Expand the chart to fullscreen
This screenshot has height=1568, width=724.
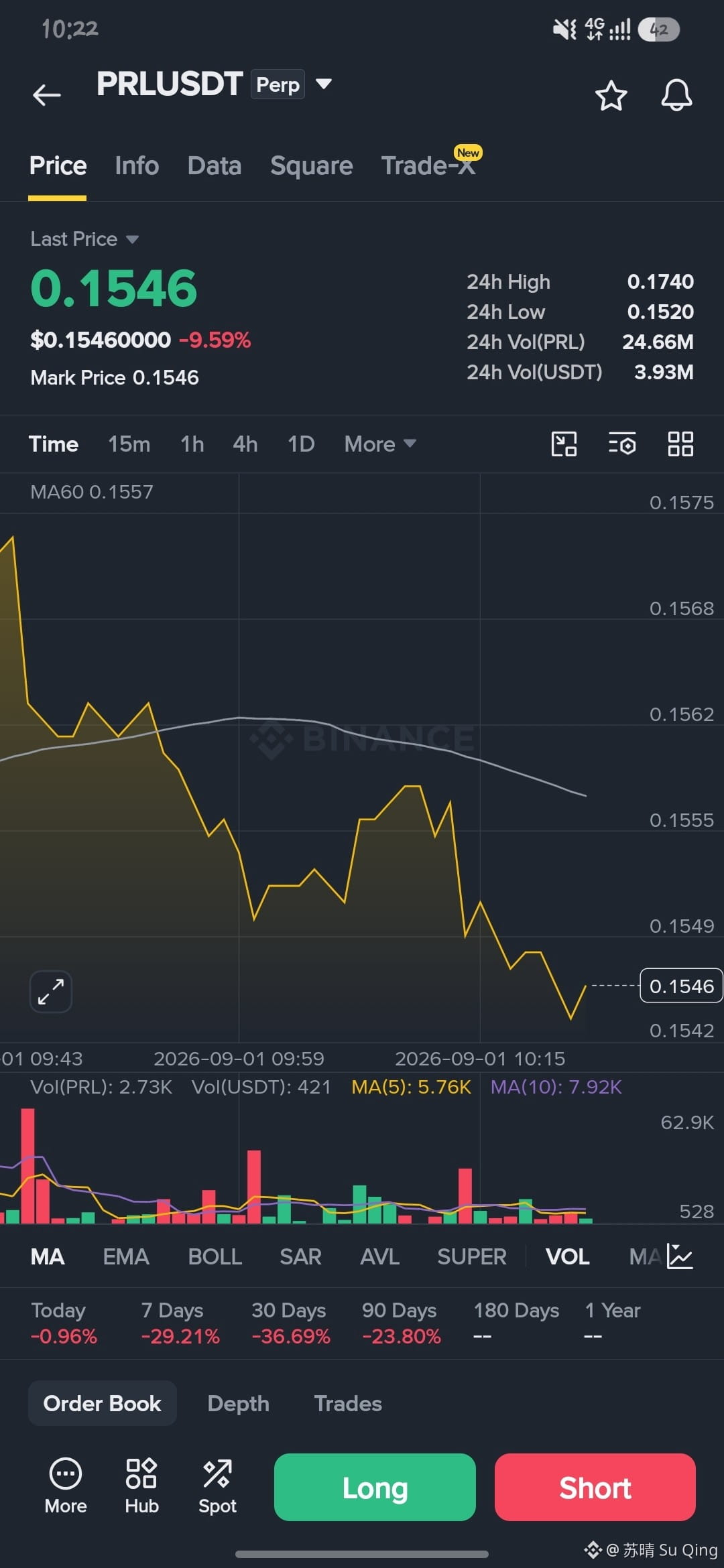pyautogui.click(x=51, y=992)
